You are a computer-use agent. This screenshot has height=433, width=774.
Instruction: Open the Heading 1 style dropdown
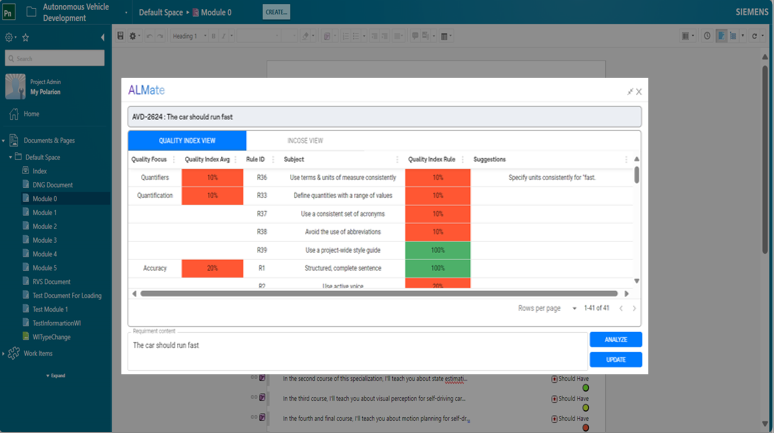click(186, 36)
